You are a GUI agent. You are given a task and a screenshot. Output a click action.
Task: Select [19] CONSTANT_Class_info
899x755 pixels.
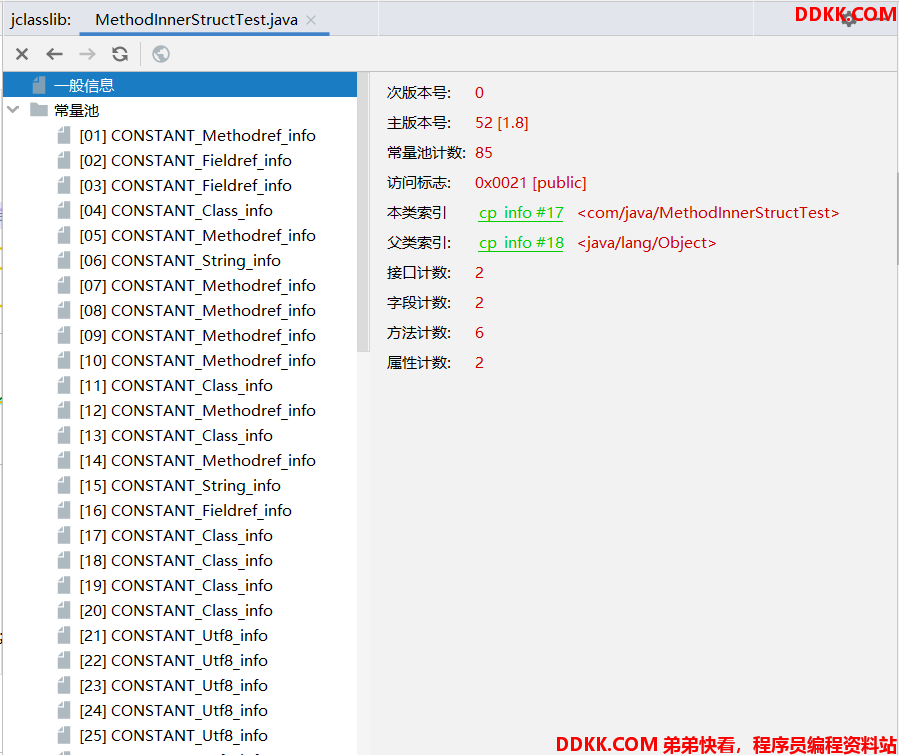[x=176, y=585]
